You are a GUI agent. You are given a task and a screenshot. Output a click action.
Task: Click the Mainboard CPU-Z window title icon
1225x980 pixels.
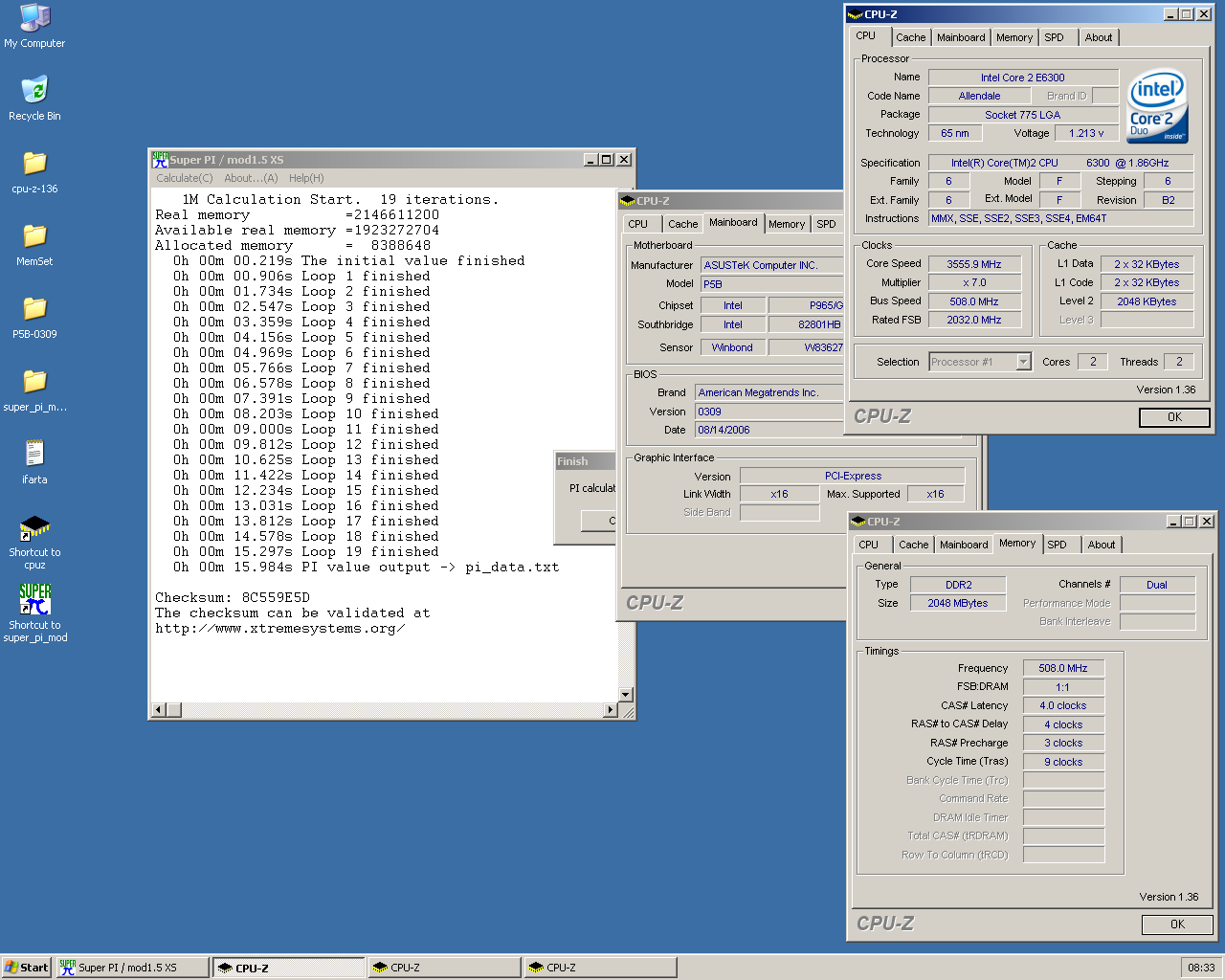[x=628, y=201]
